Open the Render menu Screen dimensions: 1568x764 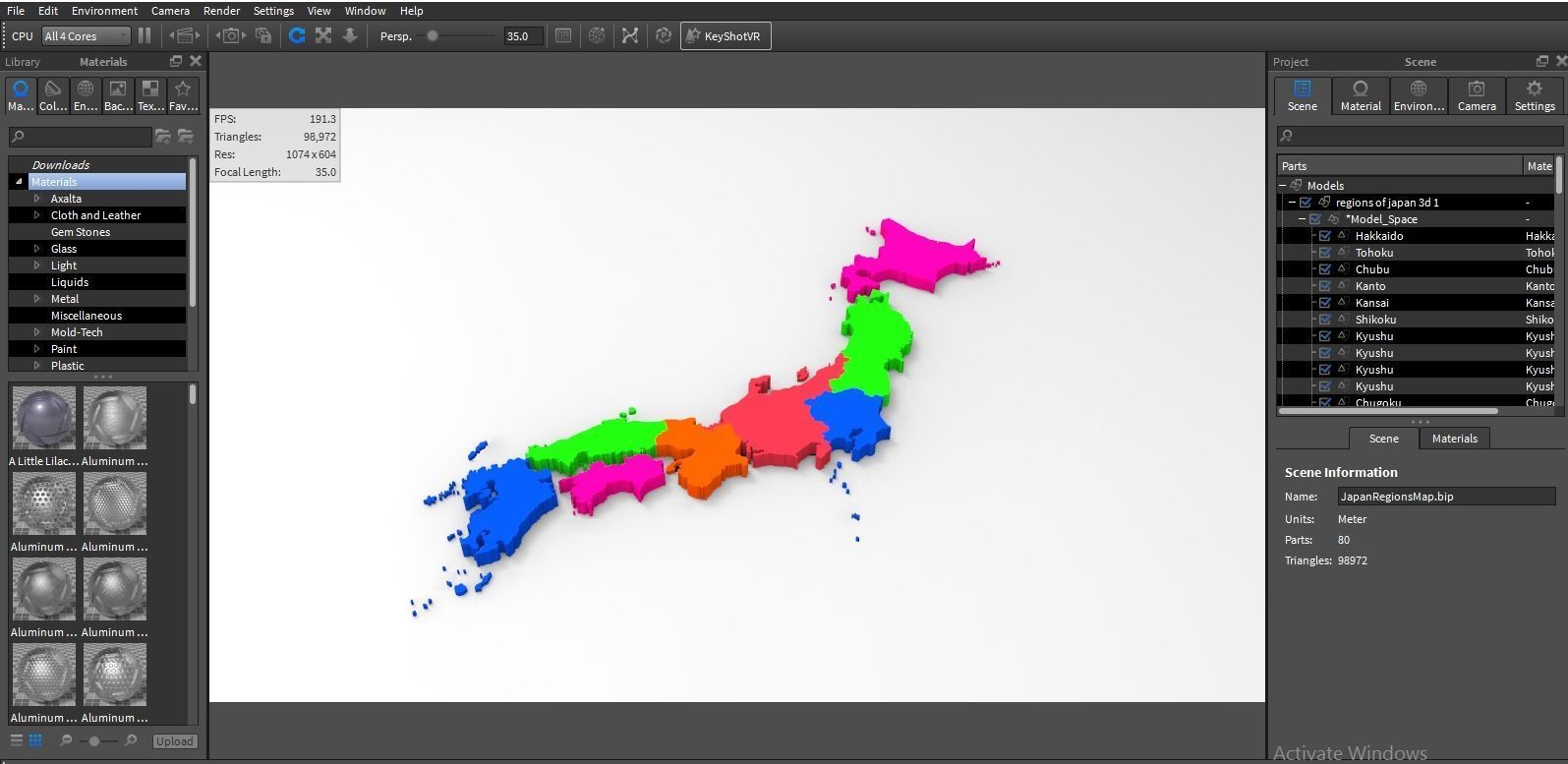(x=221, y=11)
